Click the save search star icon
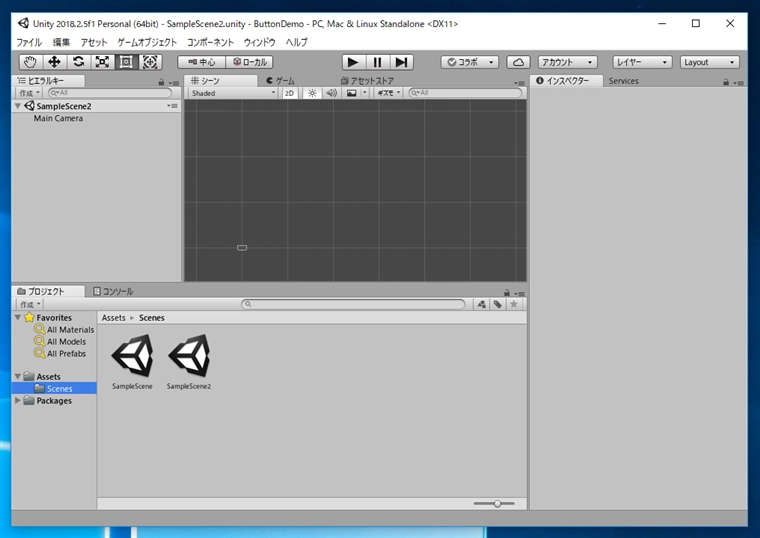Image resolution: width=760 pixels, height=538 pixels. coord(514,304)
